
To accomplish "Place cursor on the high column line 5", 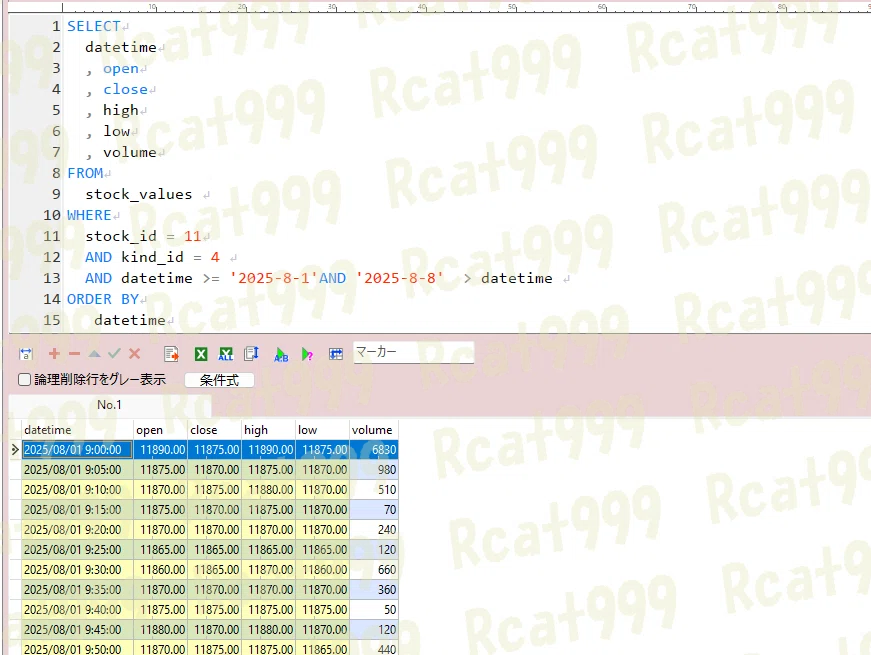I will coord(121,110).
